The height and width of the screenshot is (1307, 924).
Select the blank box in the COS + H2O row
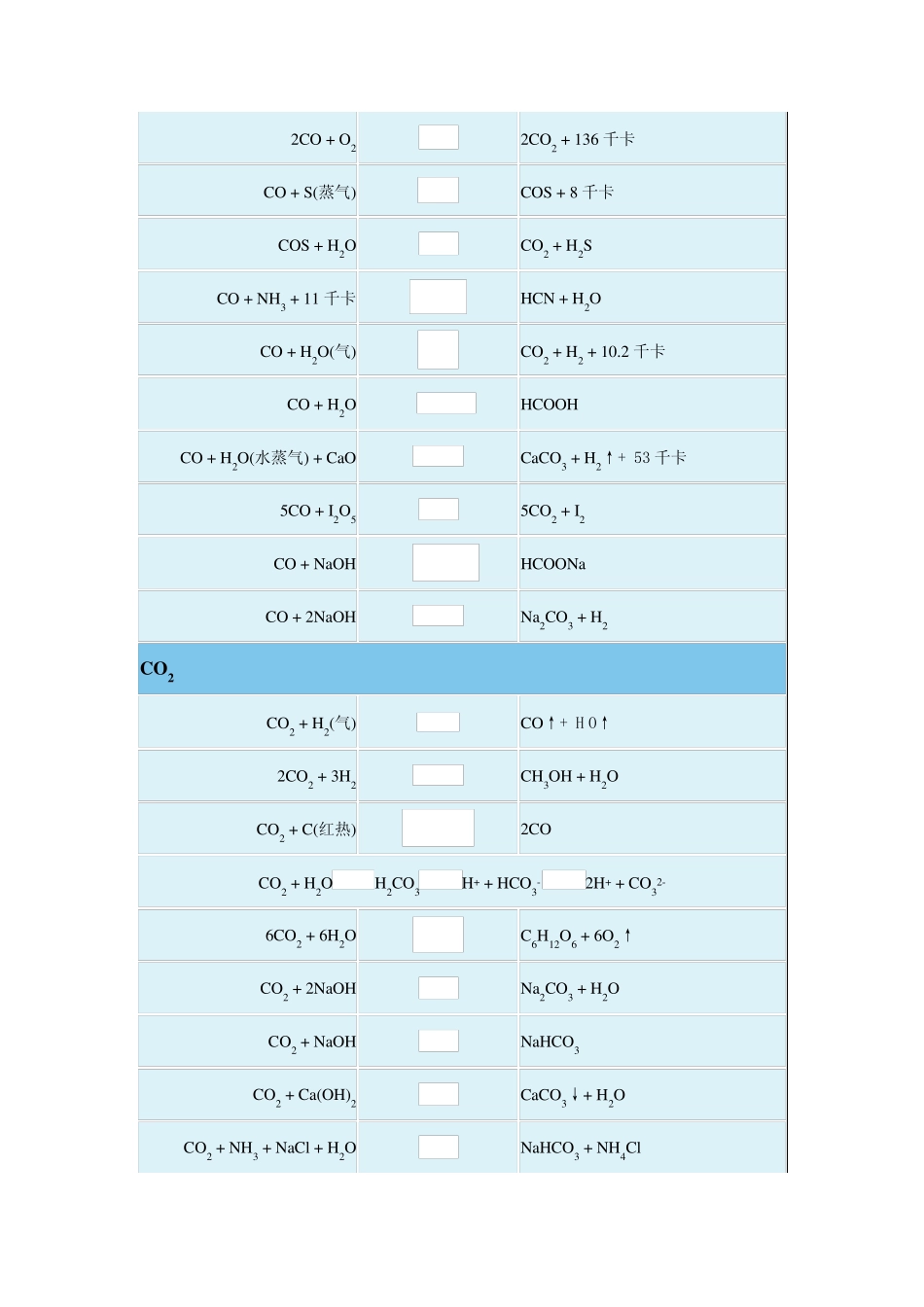click(439, 243)
